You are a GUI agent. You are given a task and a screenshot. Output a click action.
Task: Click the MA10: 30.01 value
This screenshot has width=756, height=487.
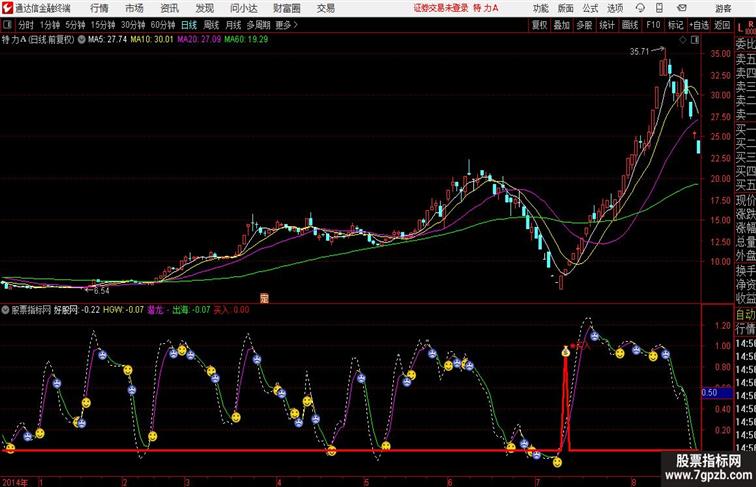tap(151, 40)
